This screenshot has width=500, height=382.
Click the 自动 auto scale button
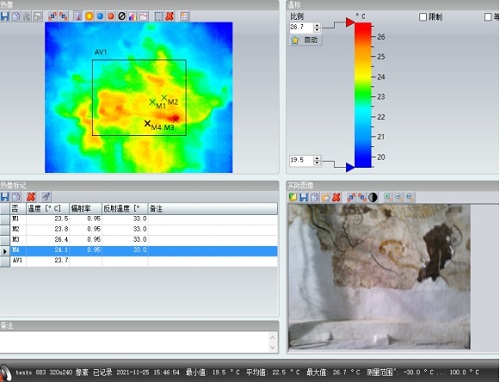point(305,40)
